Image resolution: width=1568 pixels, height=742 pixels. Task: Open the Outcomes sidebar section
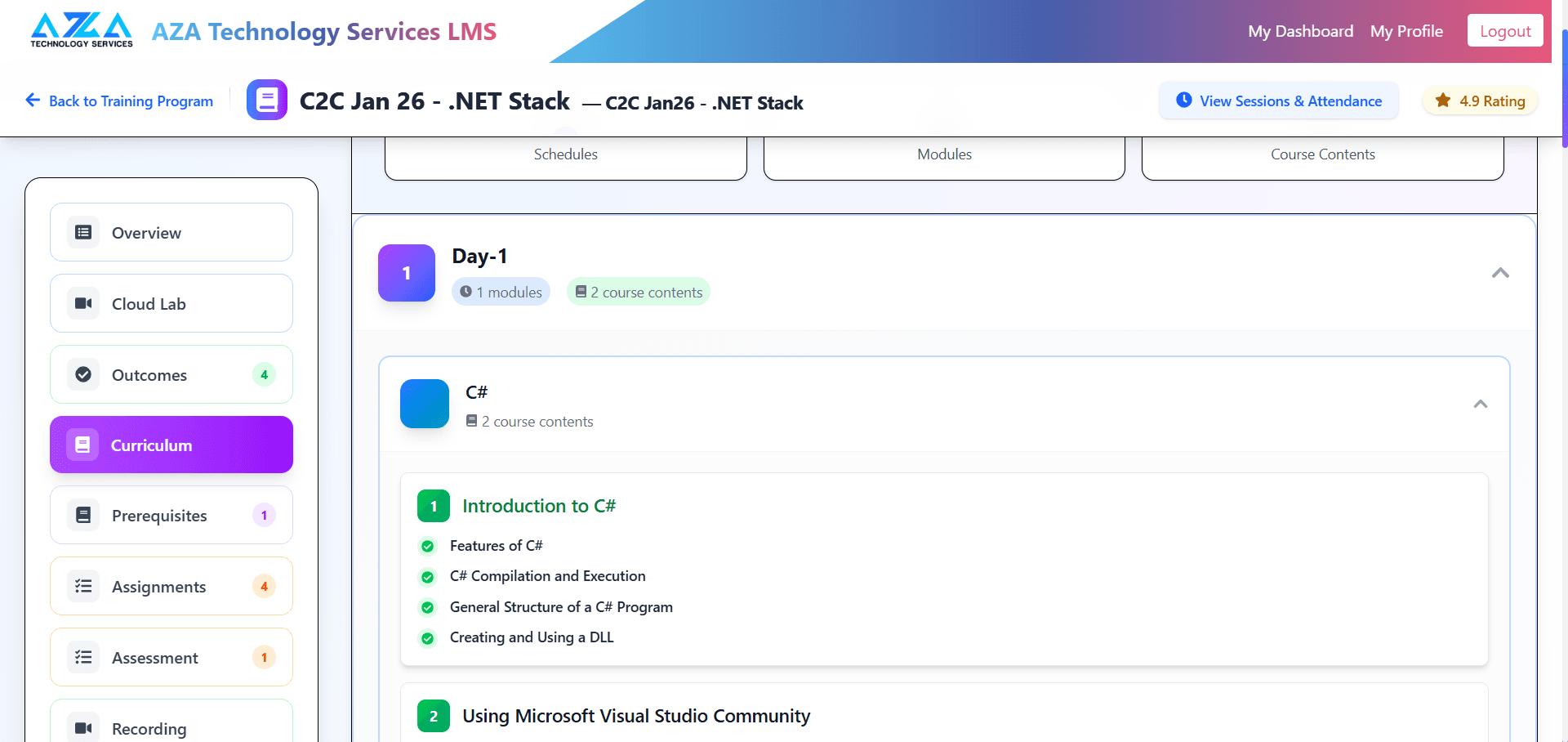[171, 374]
